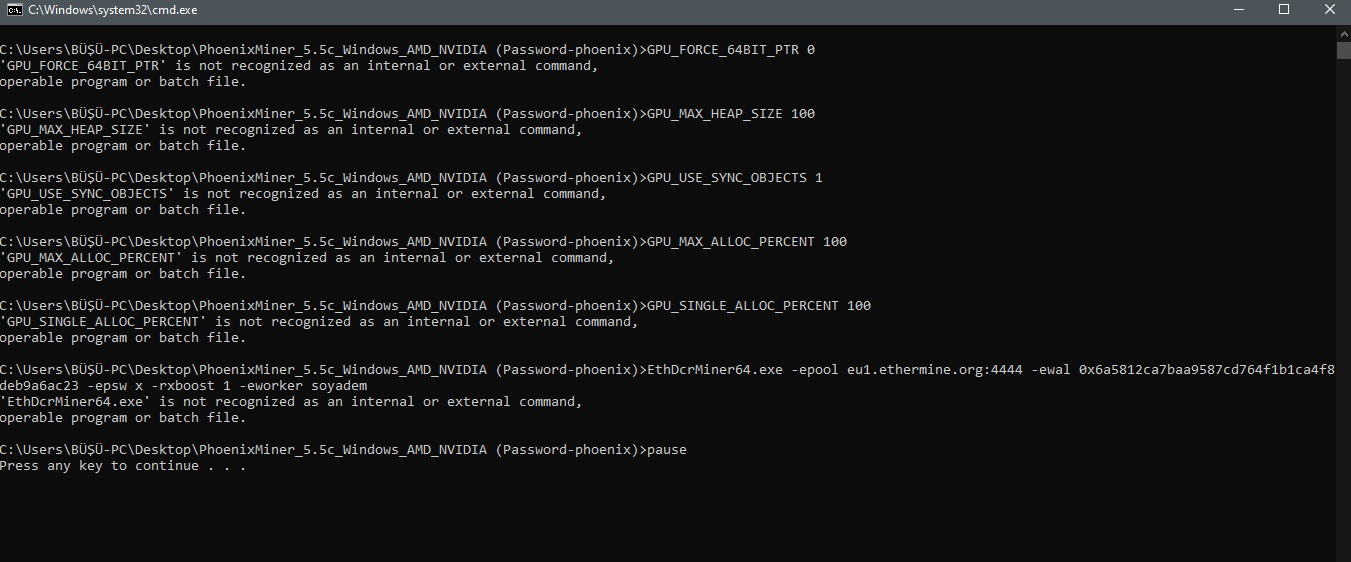Image resolution: width=1351 pixels, height=562 pixels.
Task: Click the vertical scrollbar thumb
Action: pos(1343,50)
